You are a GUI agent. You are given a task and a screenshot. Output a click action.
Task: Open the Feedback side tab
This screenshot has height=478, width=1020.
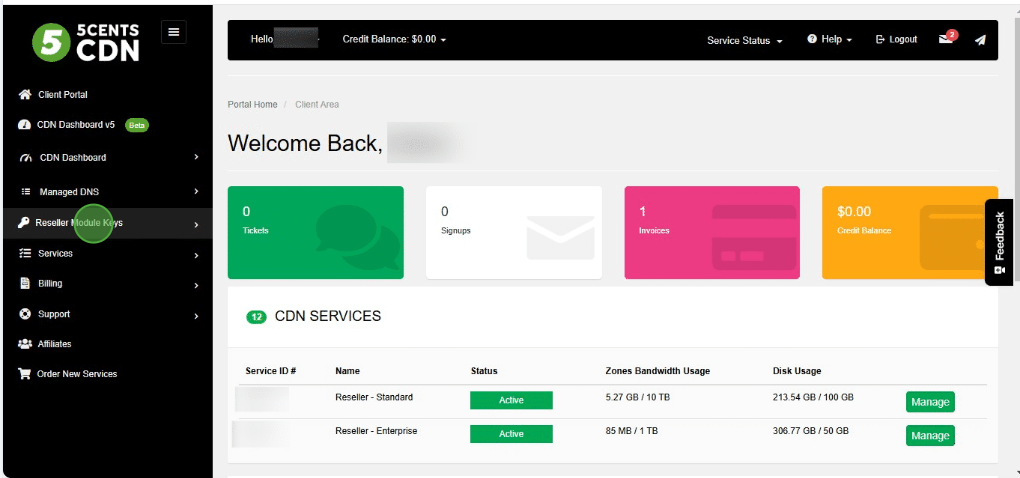coord(999,242)
